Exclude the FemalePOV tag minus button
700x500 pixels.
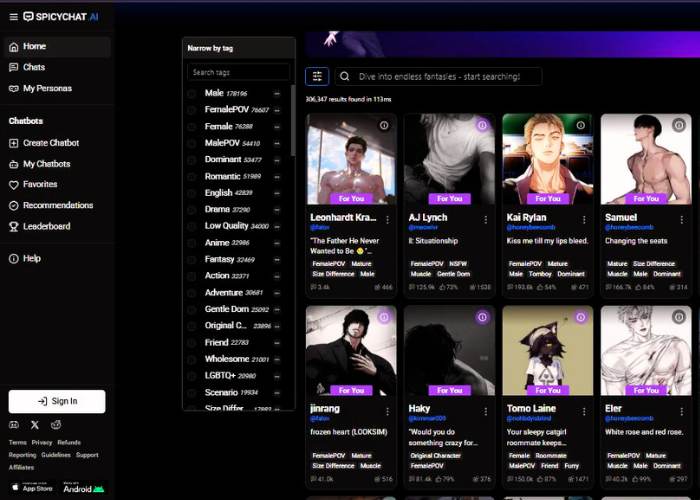(277, 110)
